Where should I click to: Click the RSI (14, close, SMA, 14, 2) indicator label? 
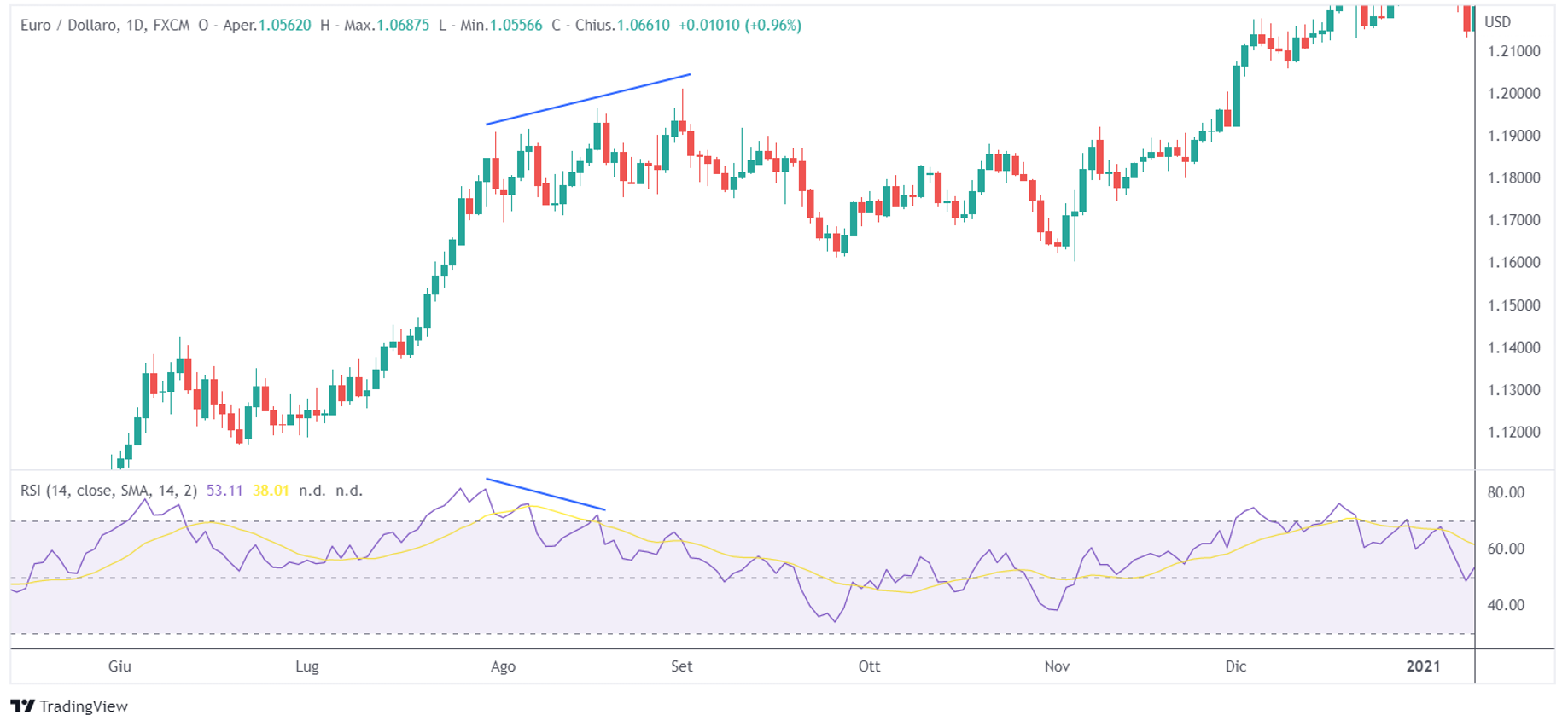coord(108,491)
